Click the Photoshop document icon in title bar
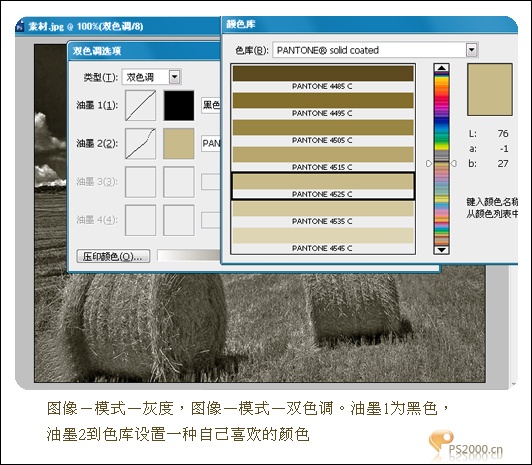This screenshot has width=532, height=465. tap(20, 26)
